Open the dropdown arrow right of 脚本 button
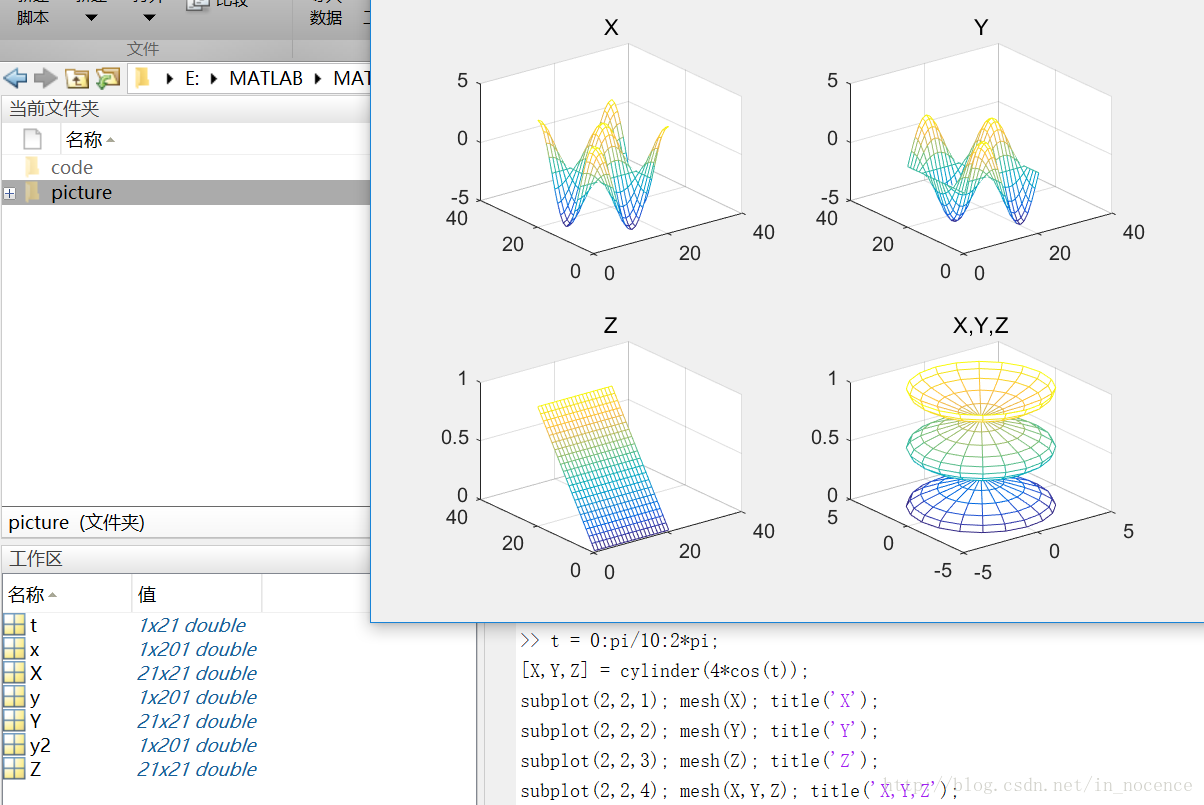The height and width of the screenshot is (805, 1204). click(x=91, y=17)
